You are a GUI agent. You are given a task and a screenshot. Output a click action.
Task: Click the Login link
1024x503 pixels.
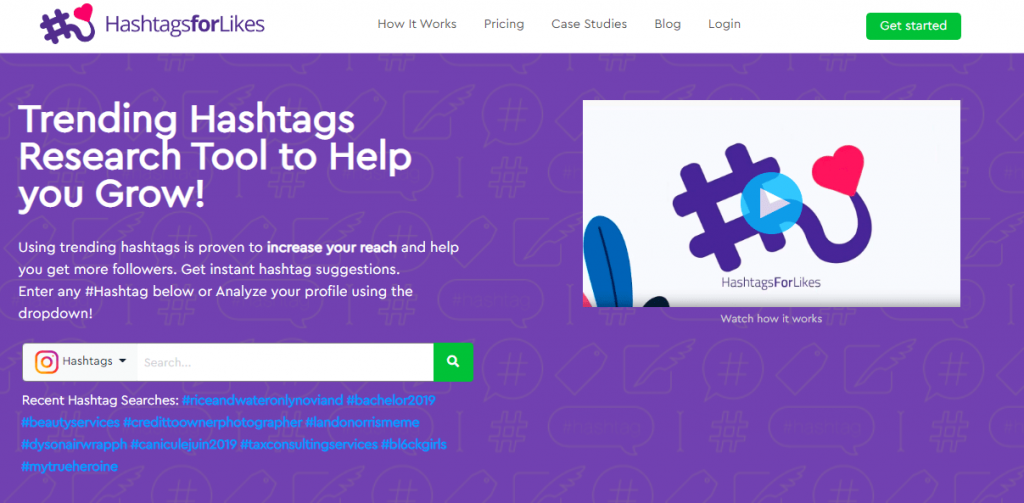724,24
